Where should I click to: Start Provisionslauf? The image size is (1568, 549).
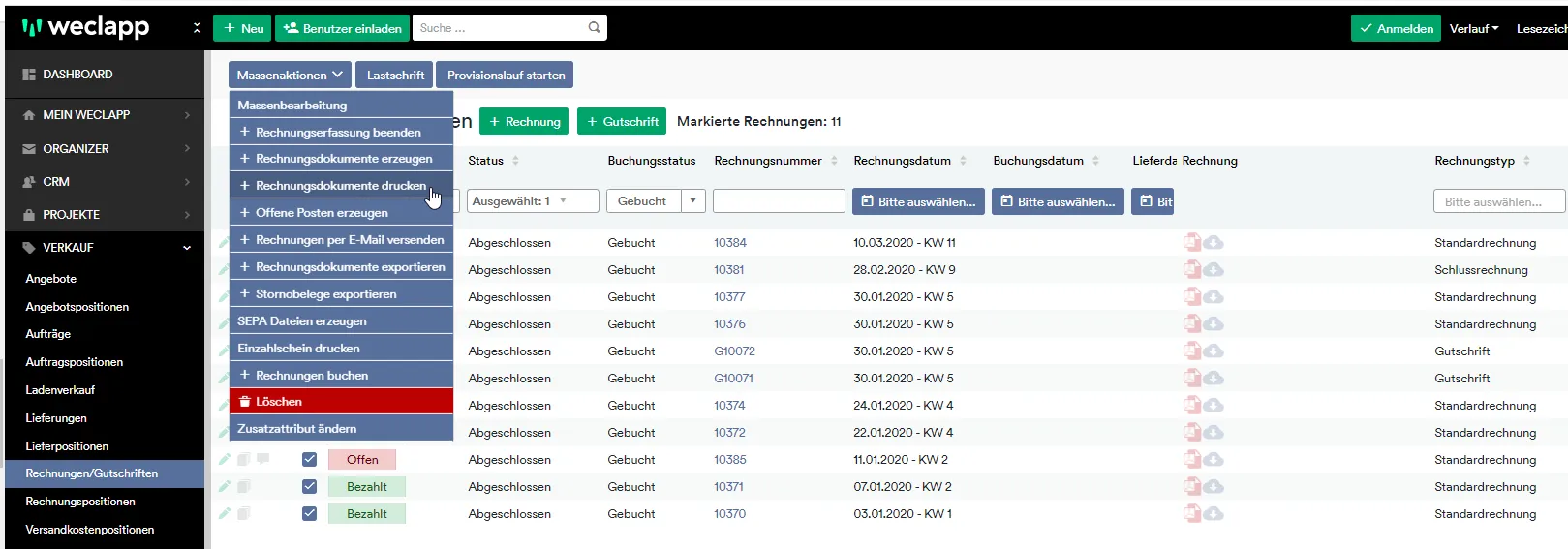(506, 75)
